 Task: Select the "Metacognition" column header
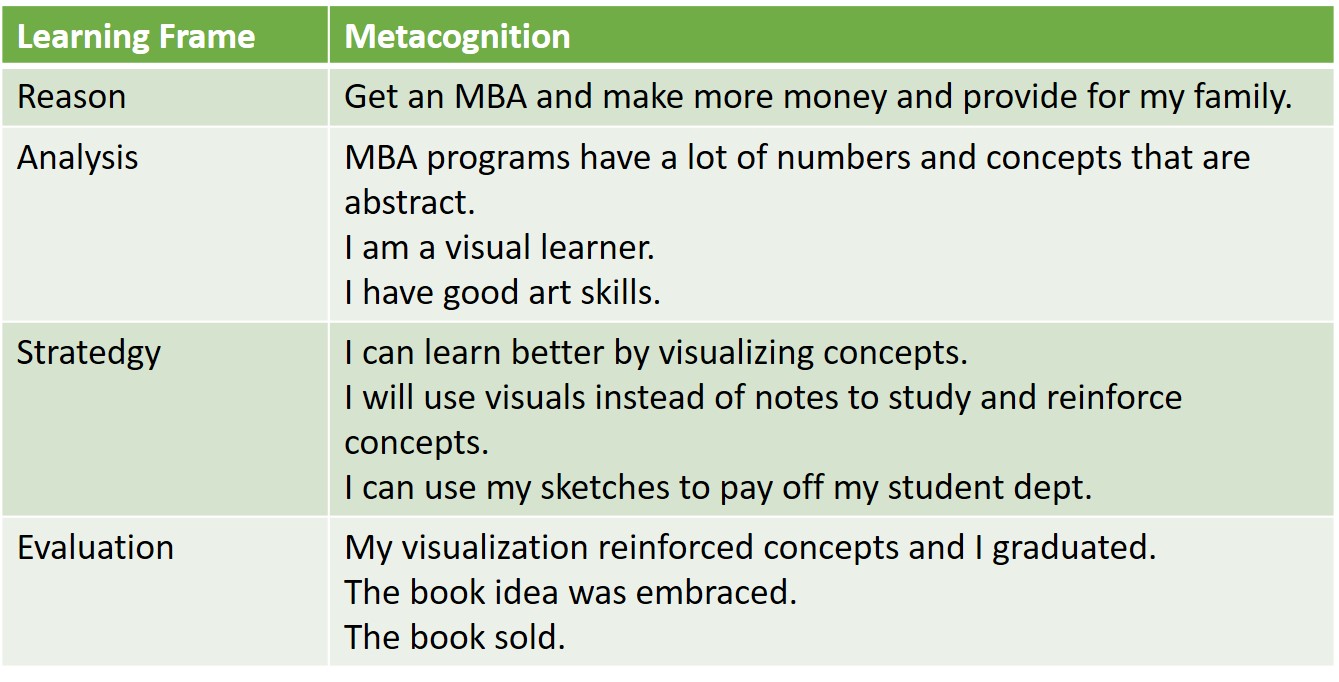pyautogui.click(x=457, y=37)
